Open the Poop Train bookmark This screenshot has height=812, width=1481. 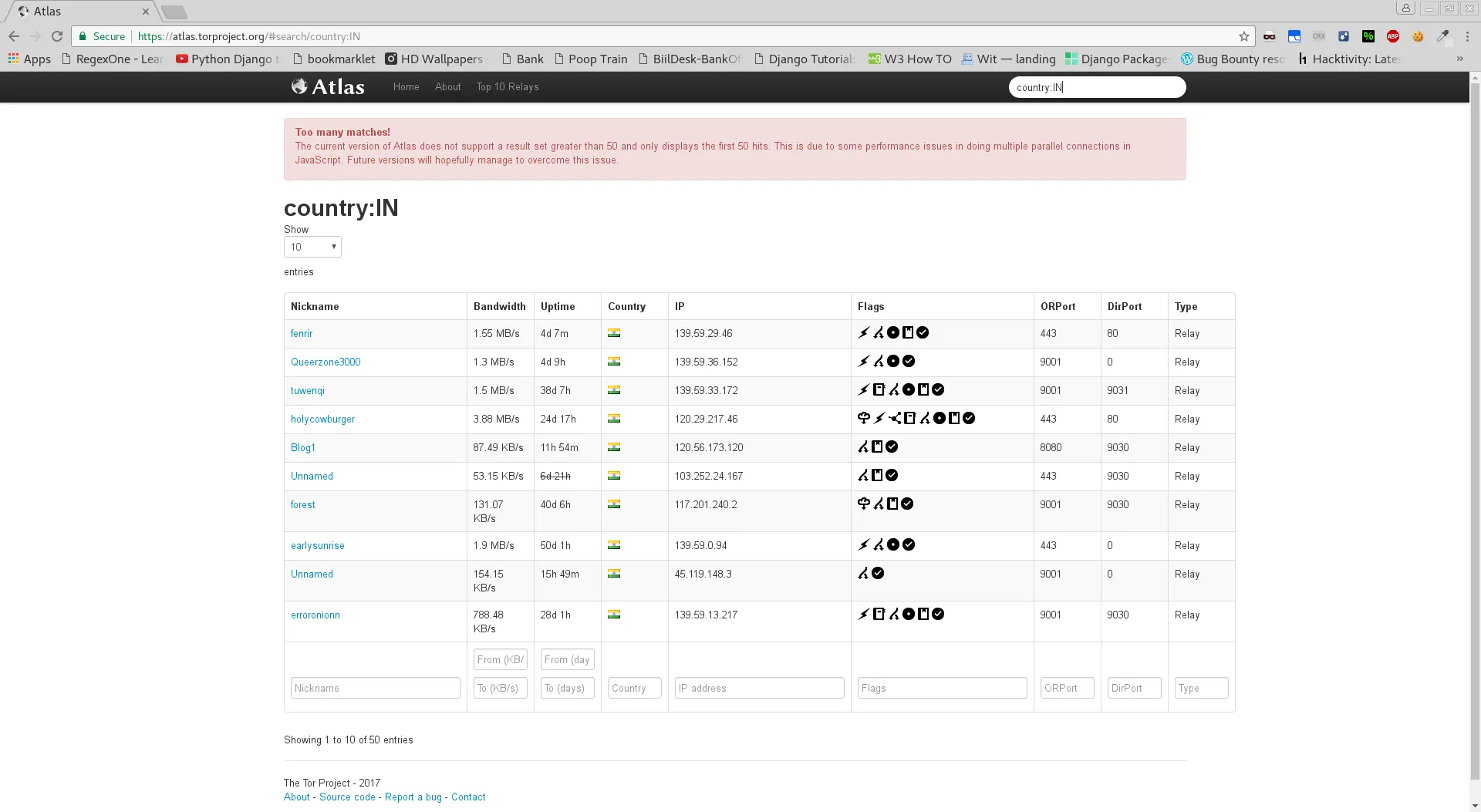(591, 59)
